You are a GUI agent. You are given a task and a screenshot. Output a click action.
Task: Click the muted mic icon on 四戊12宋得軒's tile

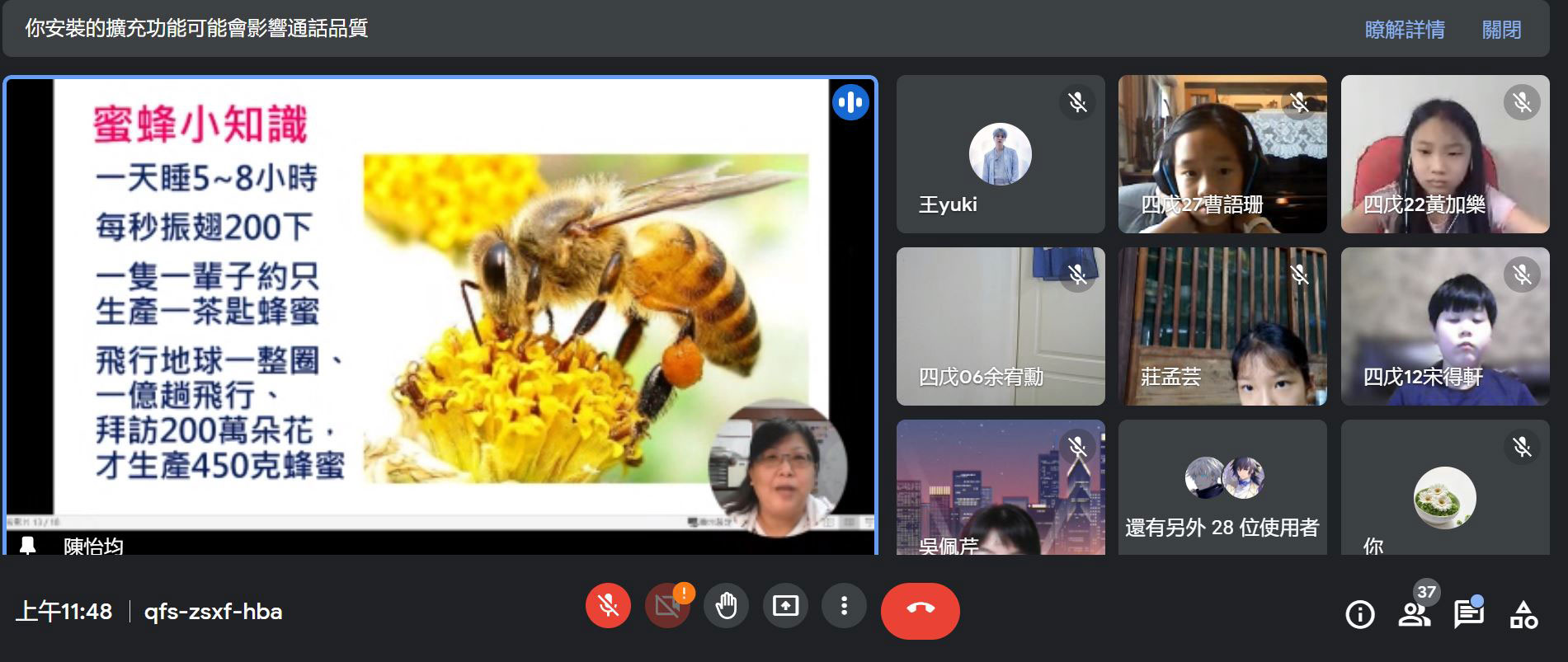1522,275
